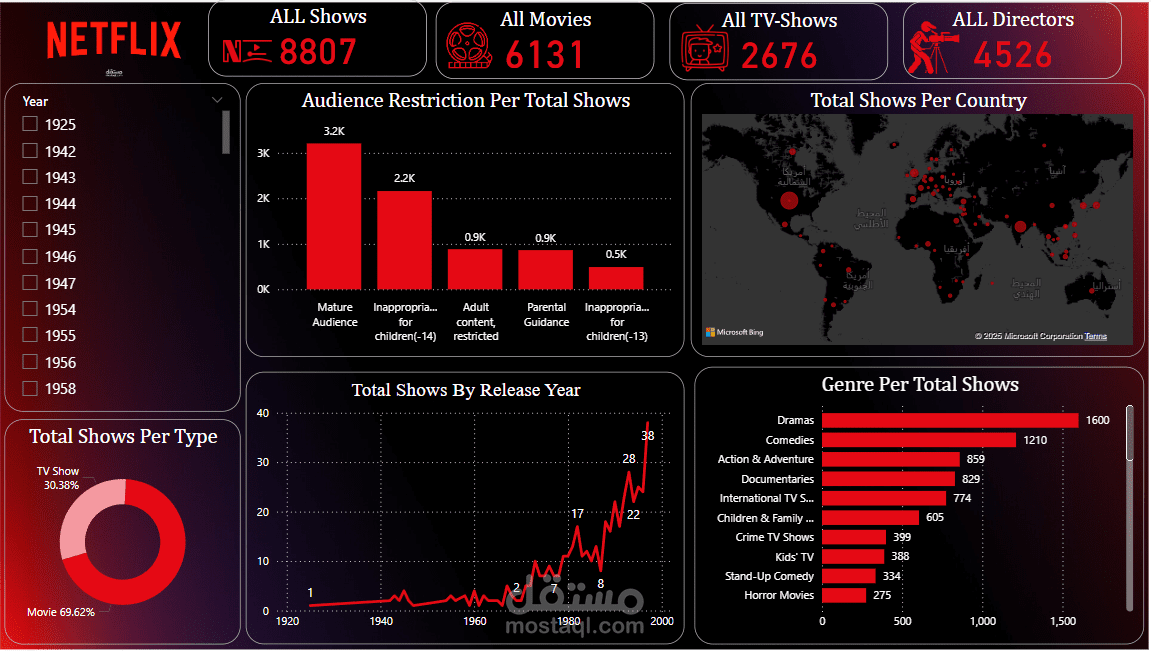1151x651 pixels.
Task: Click the '1210' value beside Comedies
Action: (1035, 440)
